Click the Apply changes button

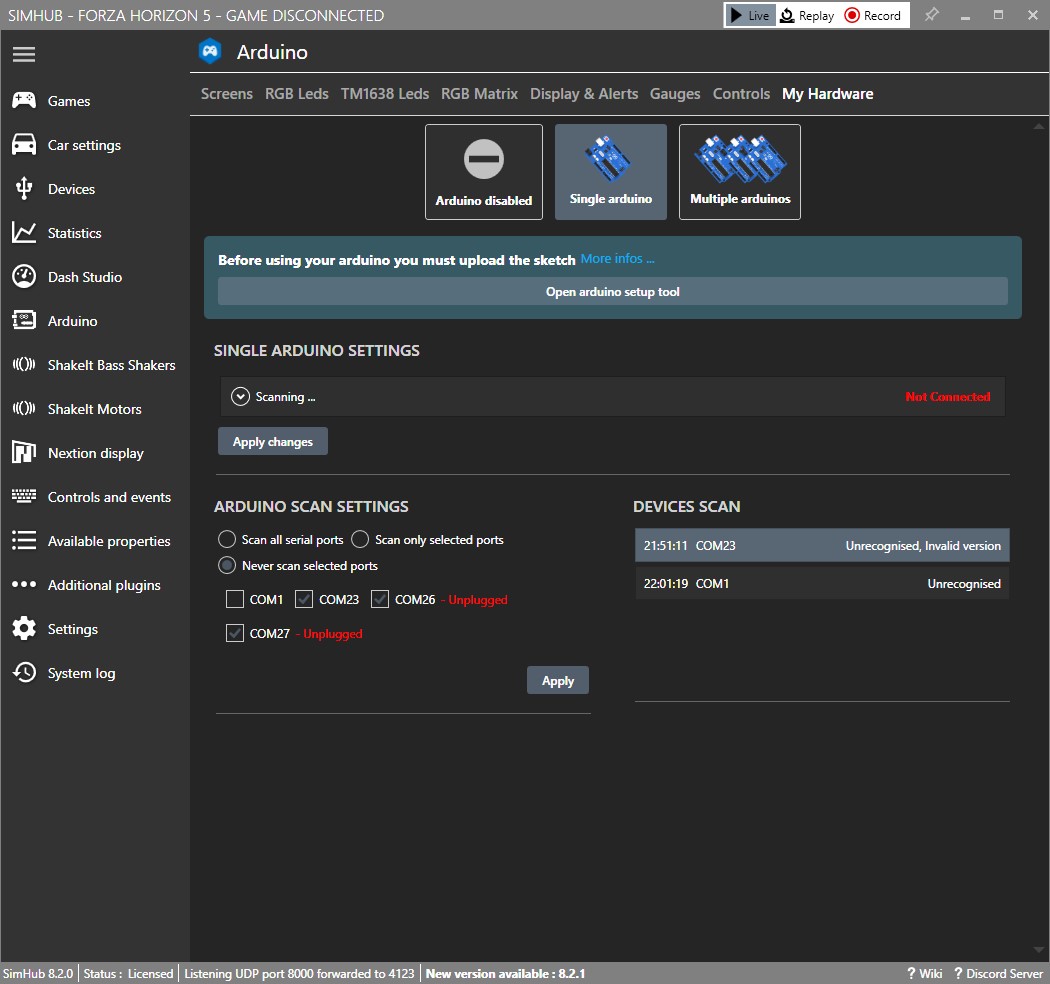click(273, 441)
